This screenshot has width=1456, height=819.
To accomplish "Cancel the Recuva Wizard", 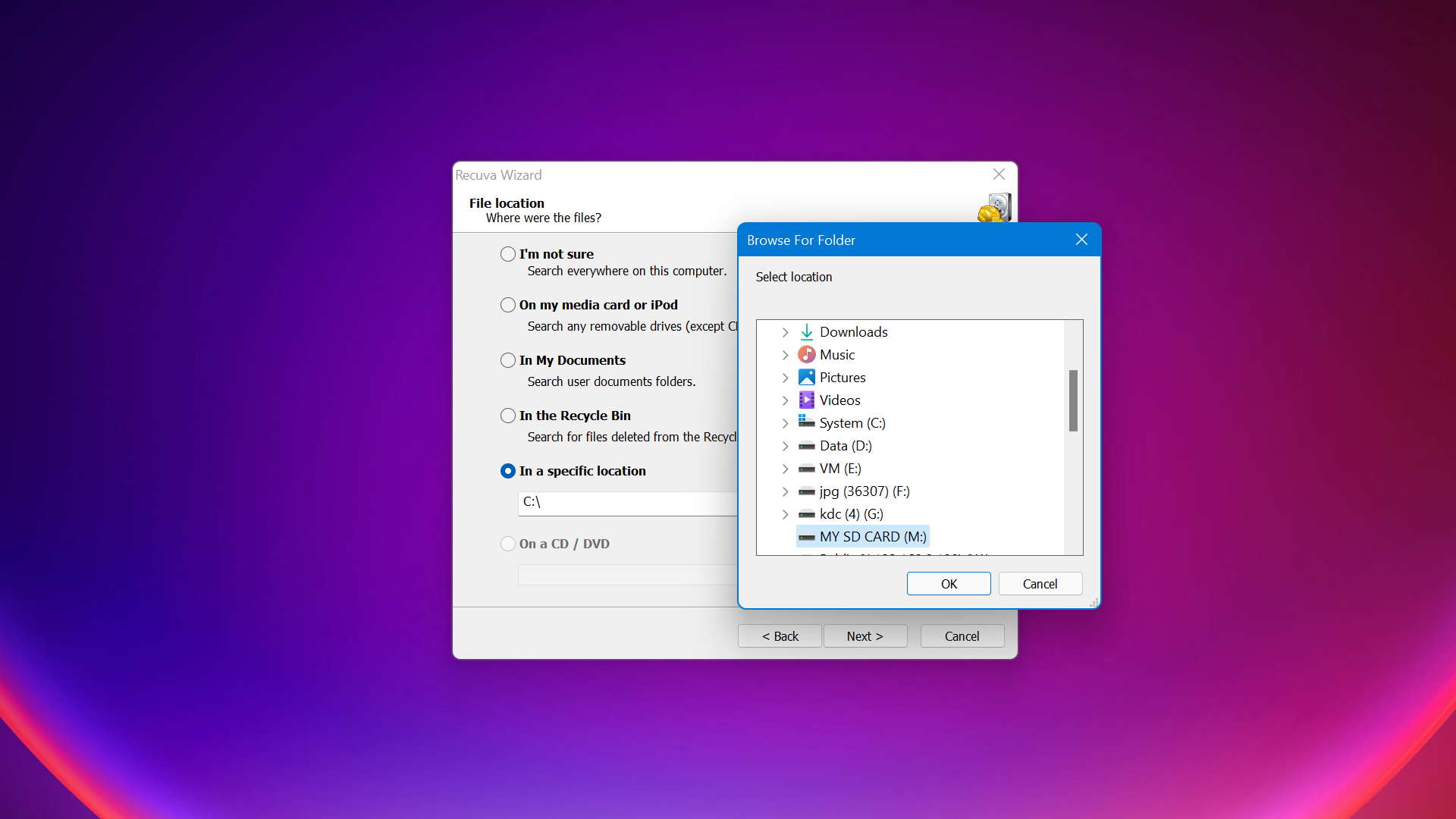I will coord(962,636).
